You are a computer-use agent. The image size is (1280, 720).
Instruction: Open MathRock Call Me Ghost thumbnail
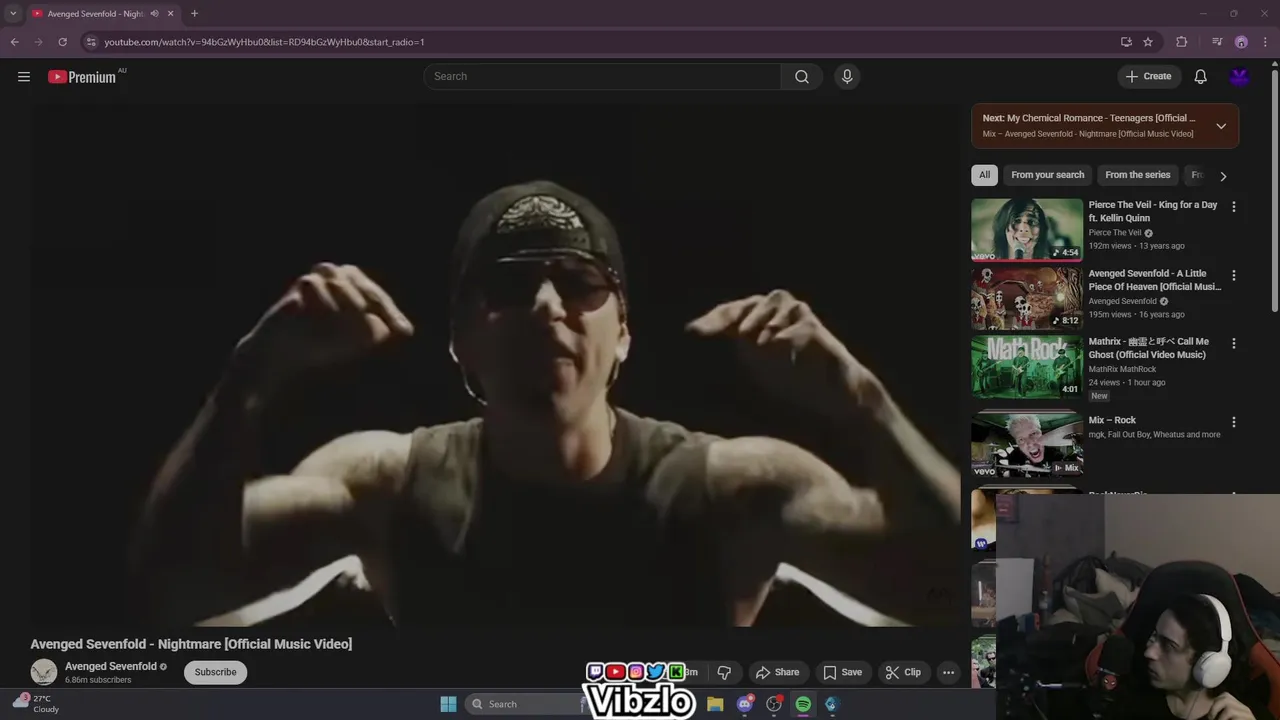coord(1027,366)
